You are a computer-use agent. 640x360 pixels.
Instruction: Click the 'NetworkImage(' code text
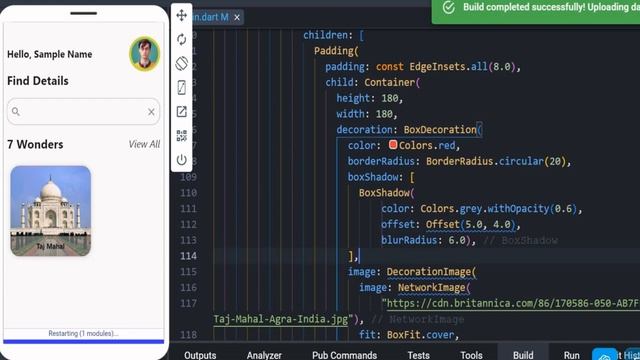tap(434, 288)
